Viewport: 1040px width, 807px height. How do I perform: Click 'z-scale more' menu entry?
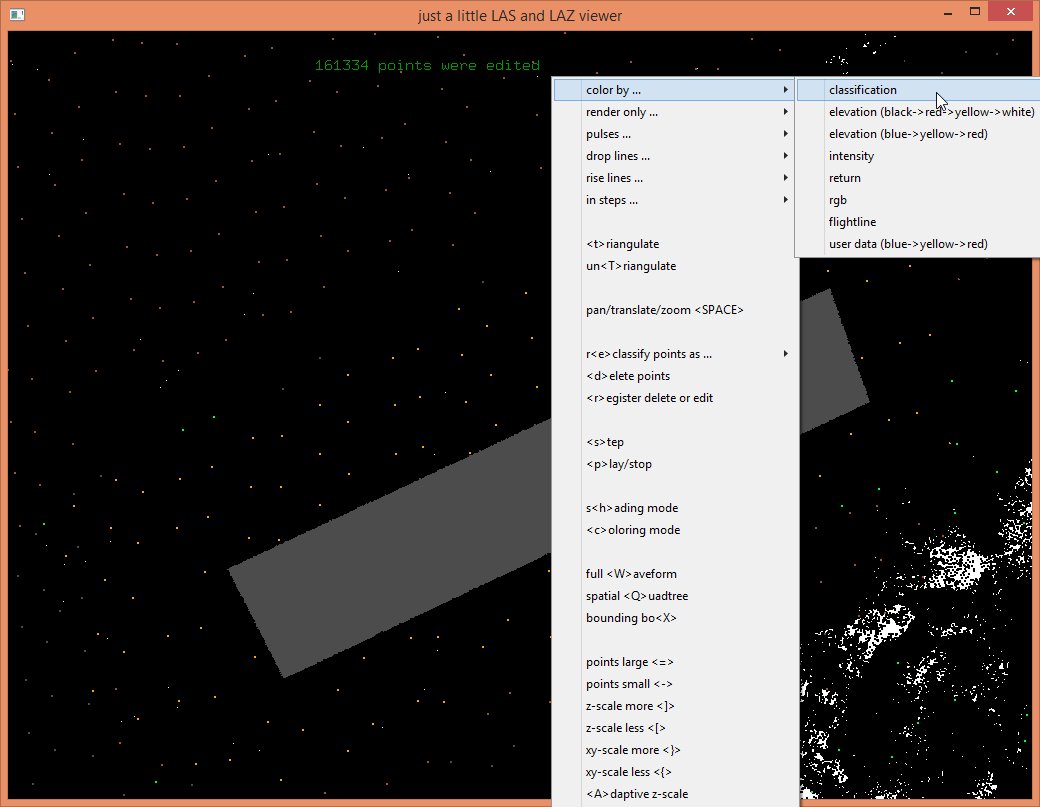630,706
